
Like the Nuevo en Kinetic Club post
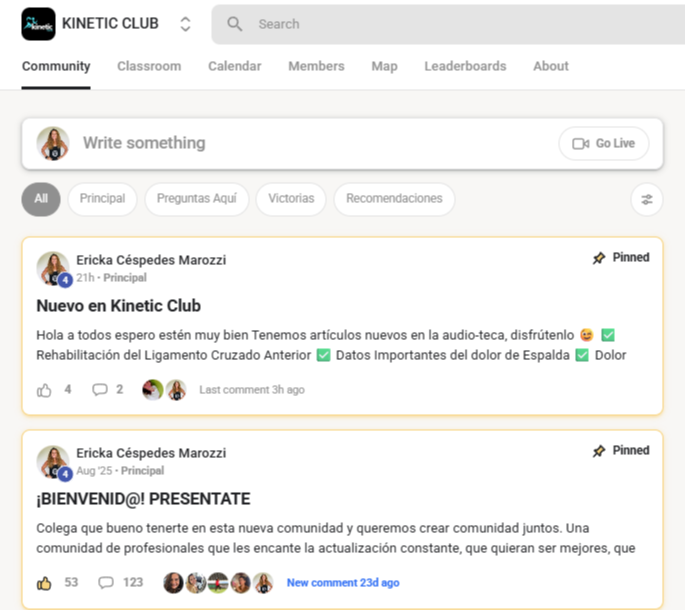tap(44, 390)
